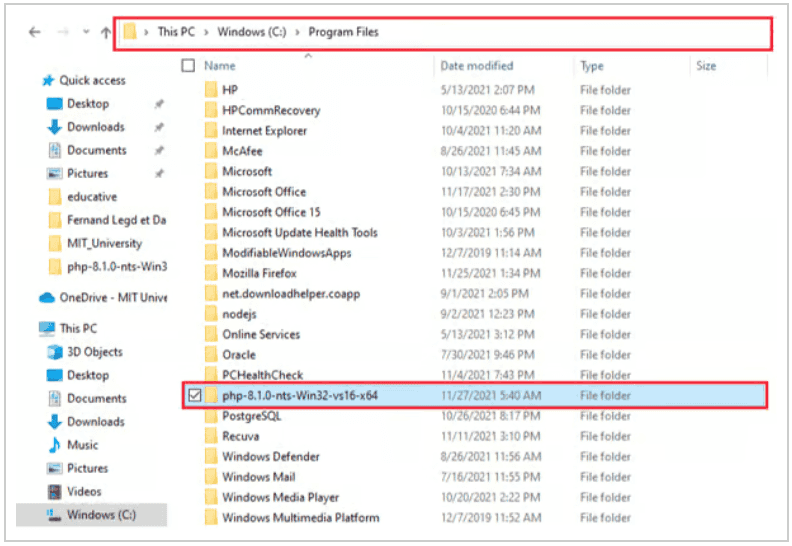Select the OneDrive cloud icon
Image resolution: width=792 pixels, height=546 pixels.
(46, 298)
